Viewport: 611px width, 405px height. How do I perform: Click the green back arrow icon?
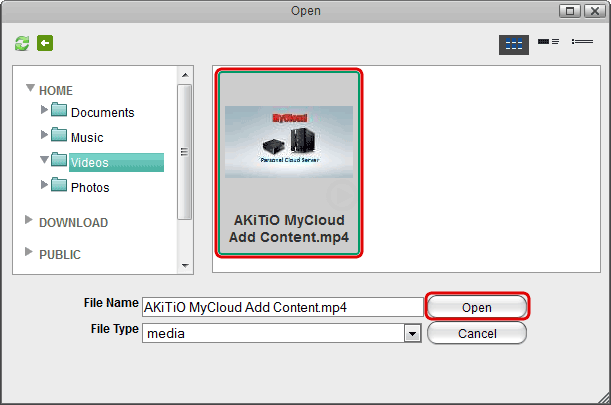click(45, 43)
